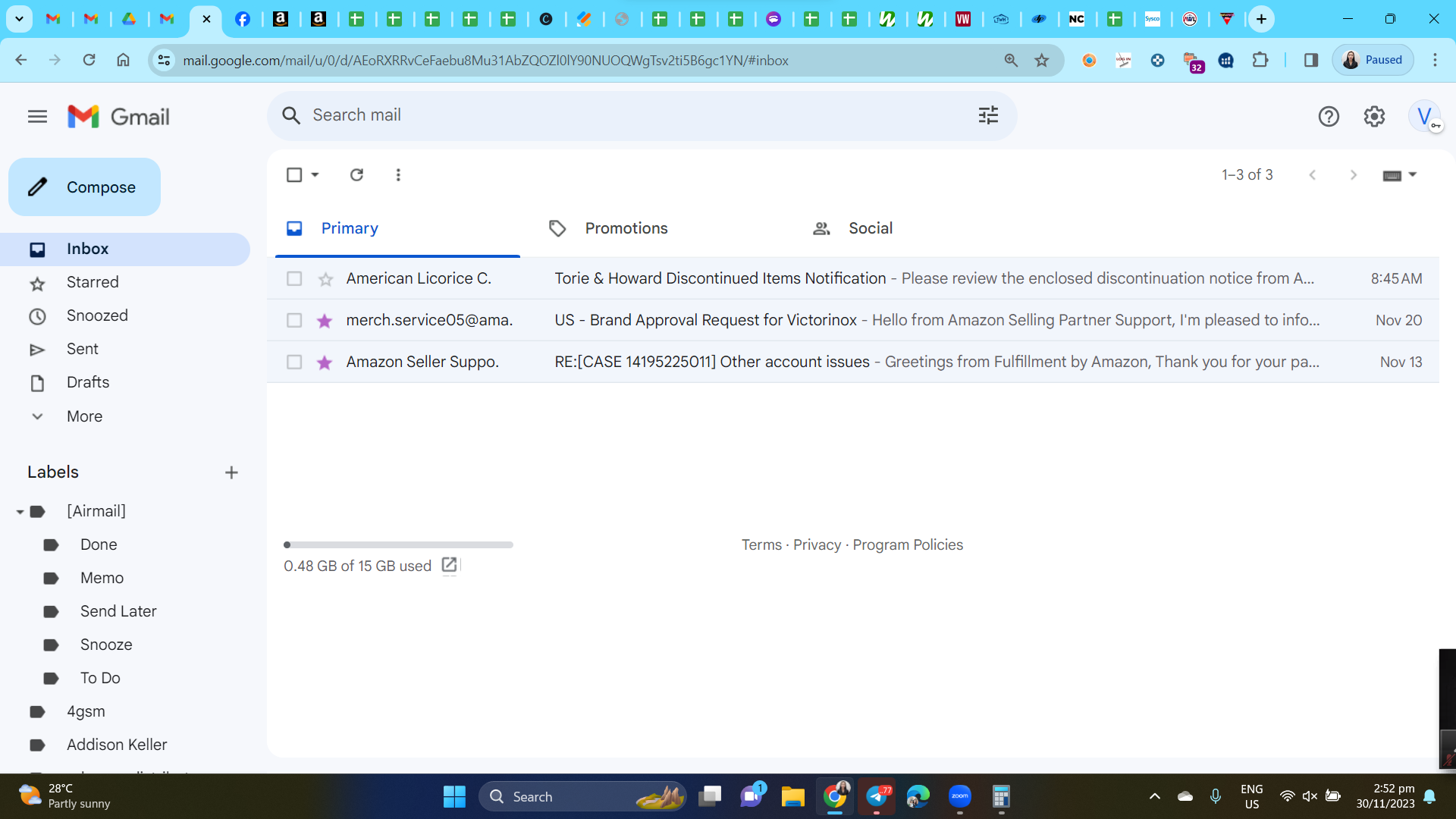Open the Paused profile button

(x=1373, y=60)
